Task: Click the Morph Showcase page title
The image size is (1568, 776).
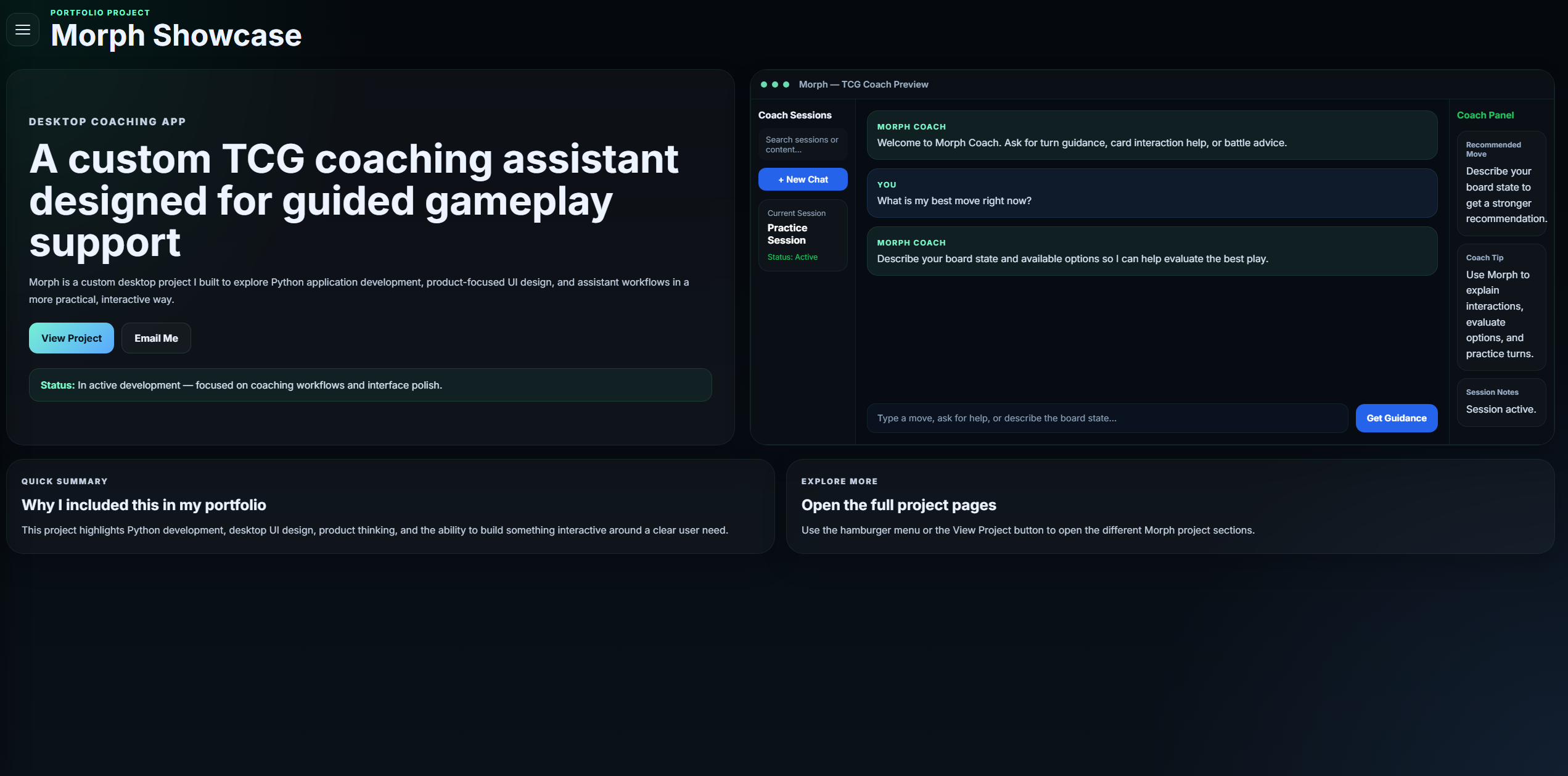Action: pos(176,36)
